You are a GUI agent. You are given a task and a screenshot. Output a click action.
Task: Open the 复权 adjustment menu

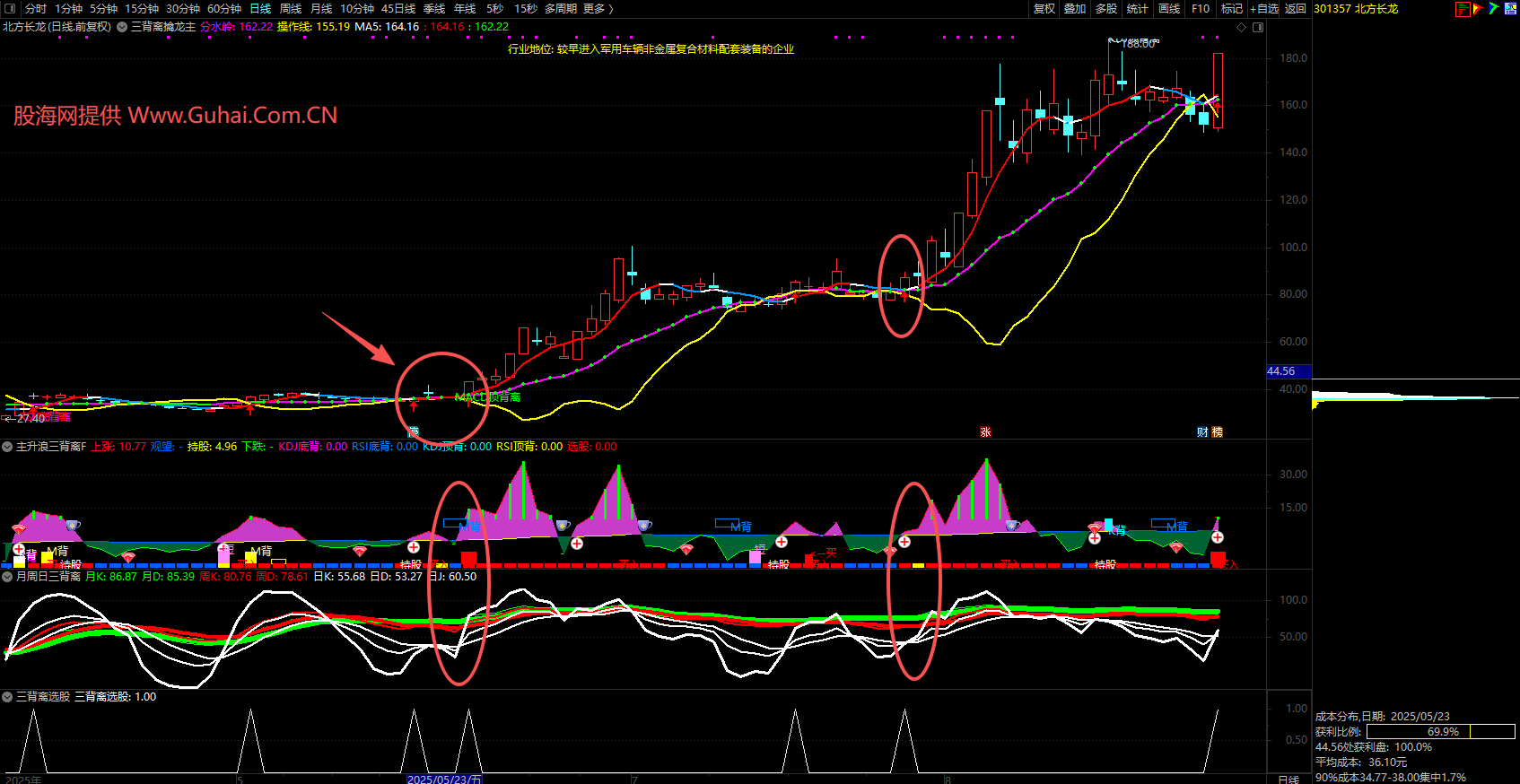1044,8
